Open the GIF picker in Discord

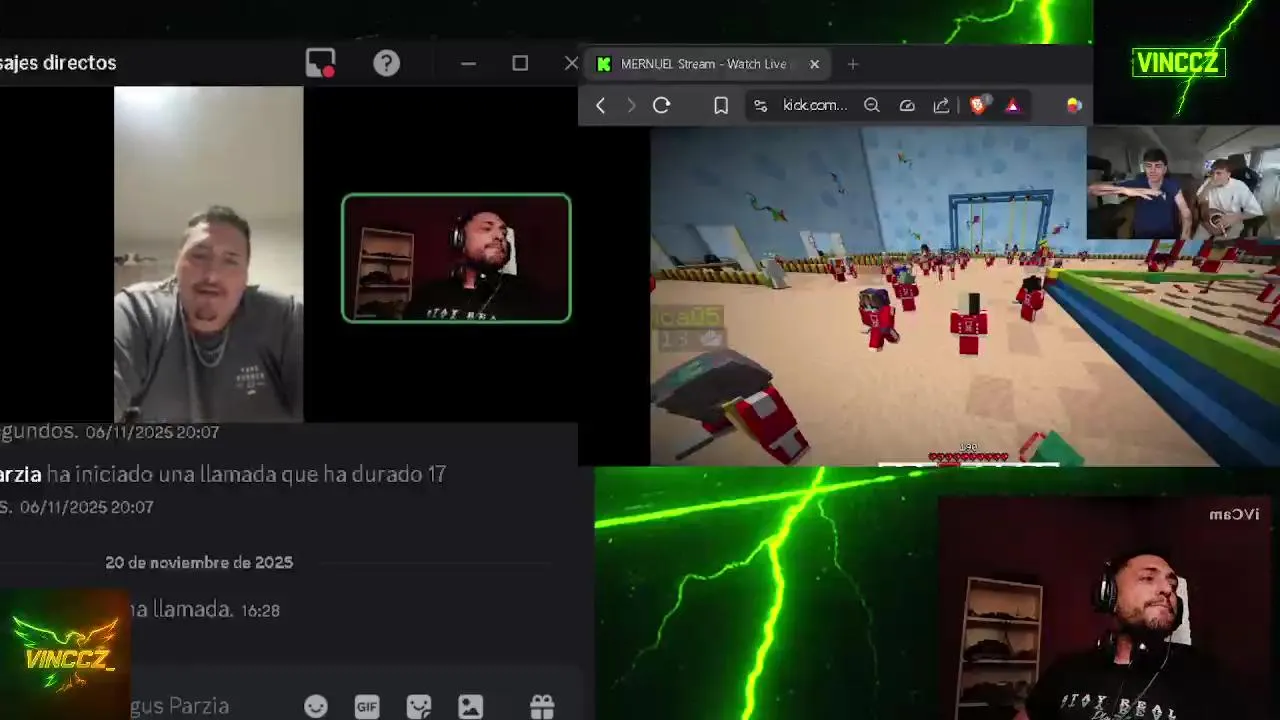[367, 707]
